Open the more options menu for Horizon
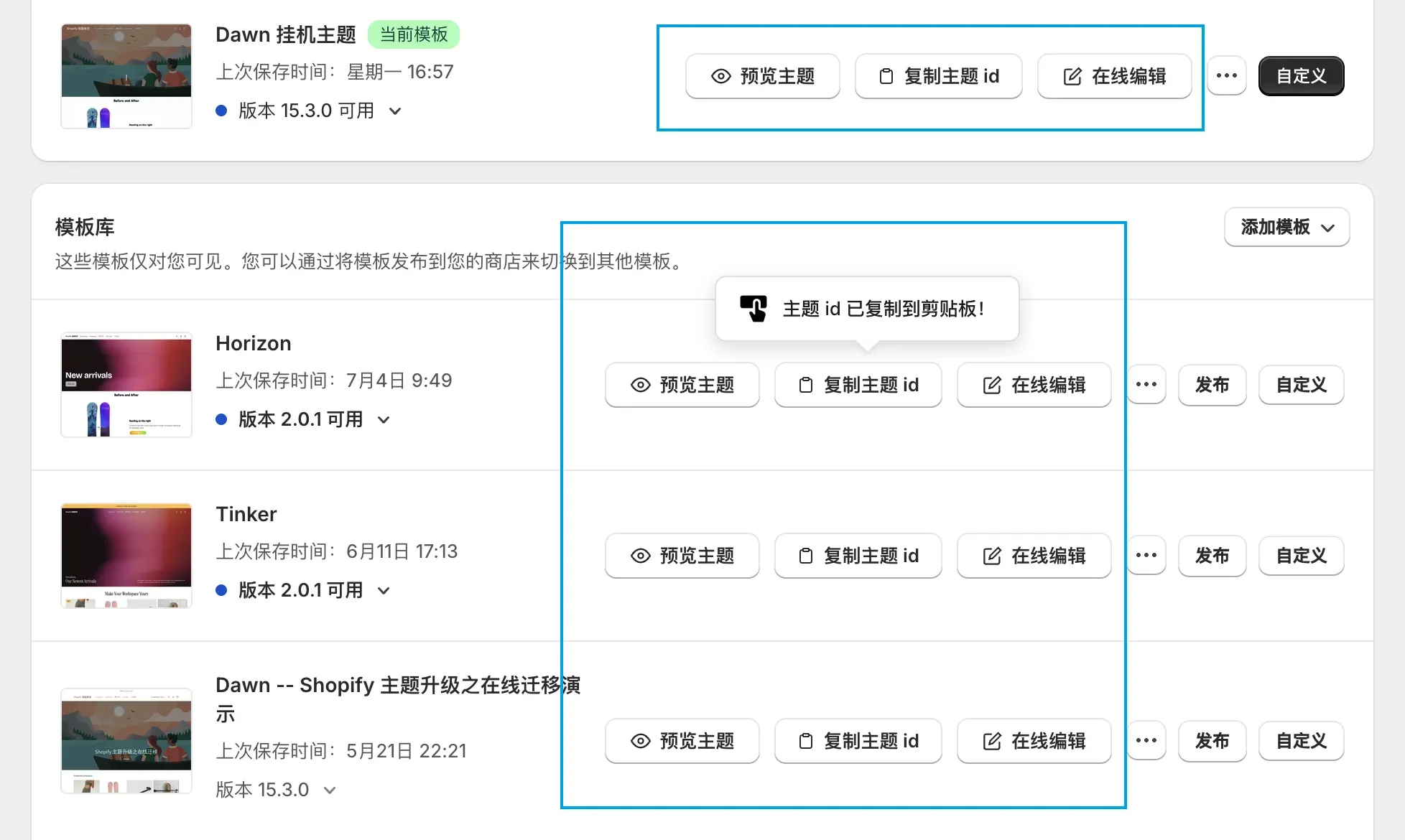Viewport: 1405px width, 840px height. 1146,385
